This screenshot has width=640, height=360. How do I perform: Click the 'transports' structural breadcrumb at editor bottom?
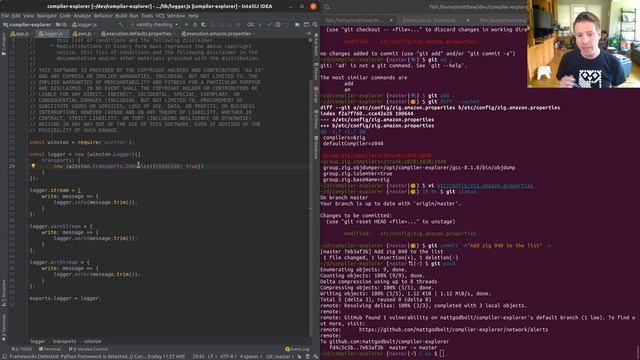pos(64,341)
